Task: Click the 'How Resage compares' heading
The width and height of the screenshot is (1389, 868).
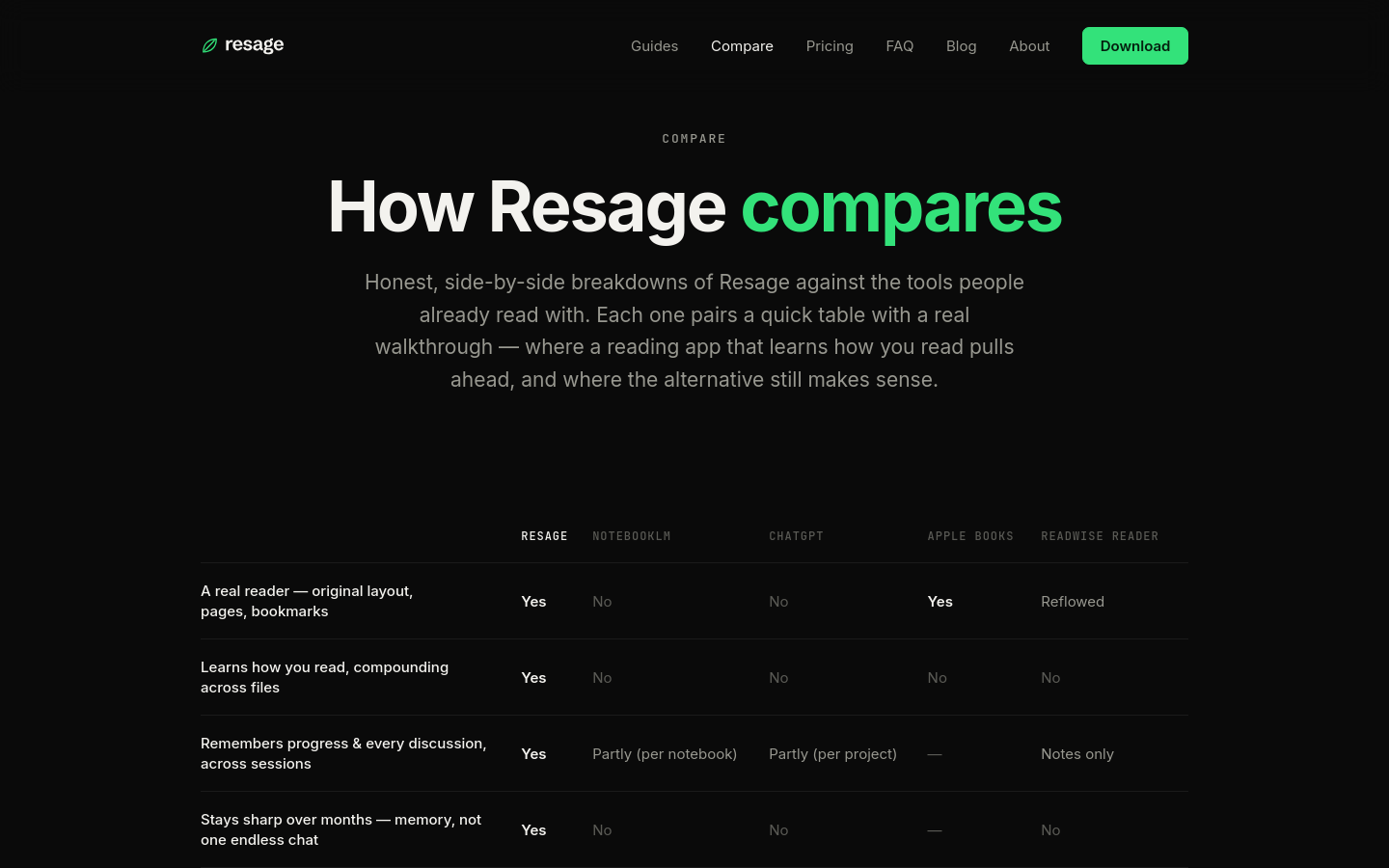Action: coord(694,206)
